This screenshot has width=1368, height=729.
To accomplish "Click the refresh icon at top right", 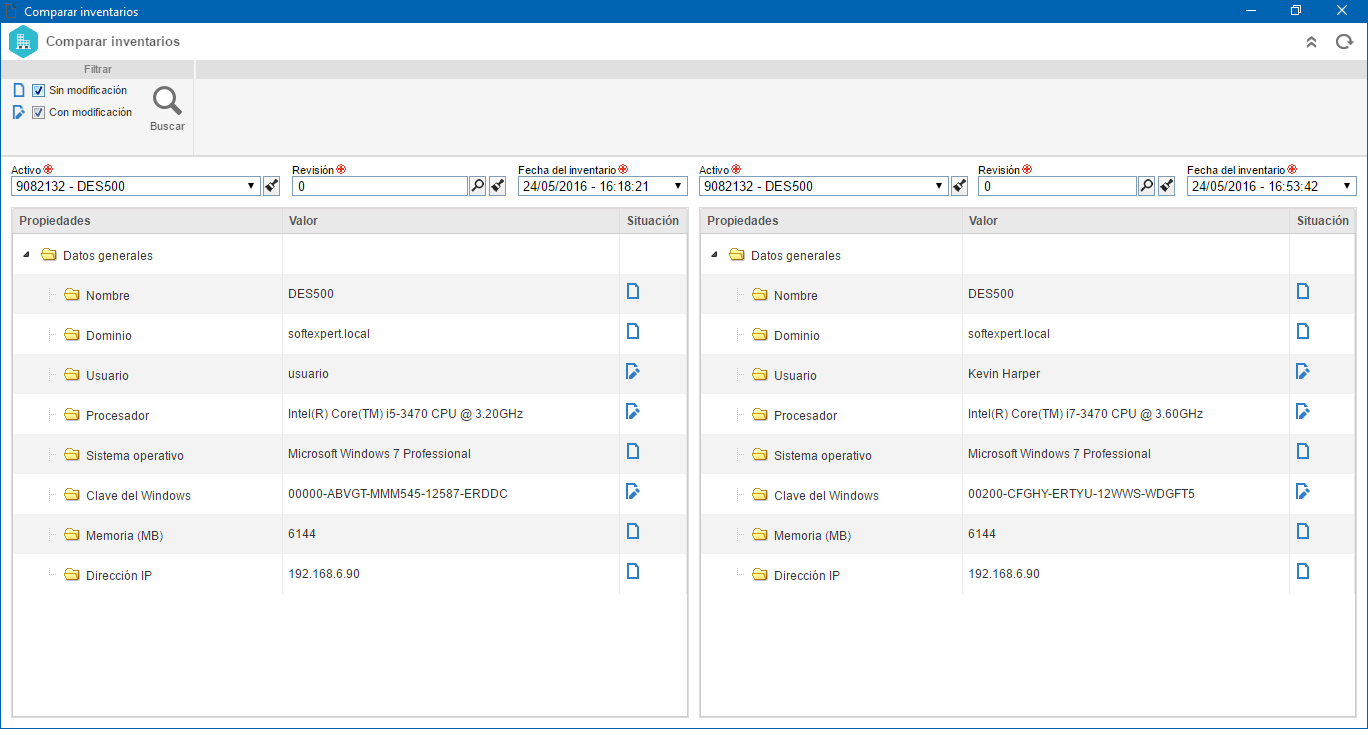I will pyautogui.click(x=1345, y=42).
